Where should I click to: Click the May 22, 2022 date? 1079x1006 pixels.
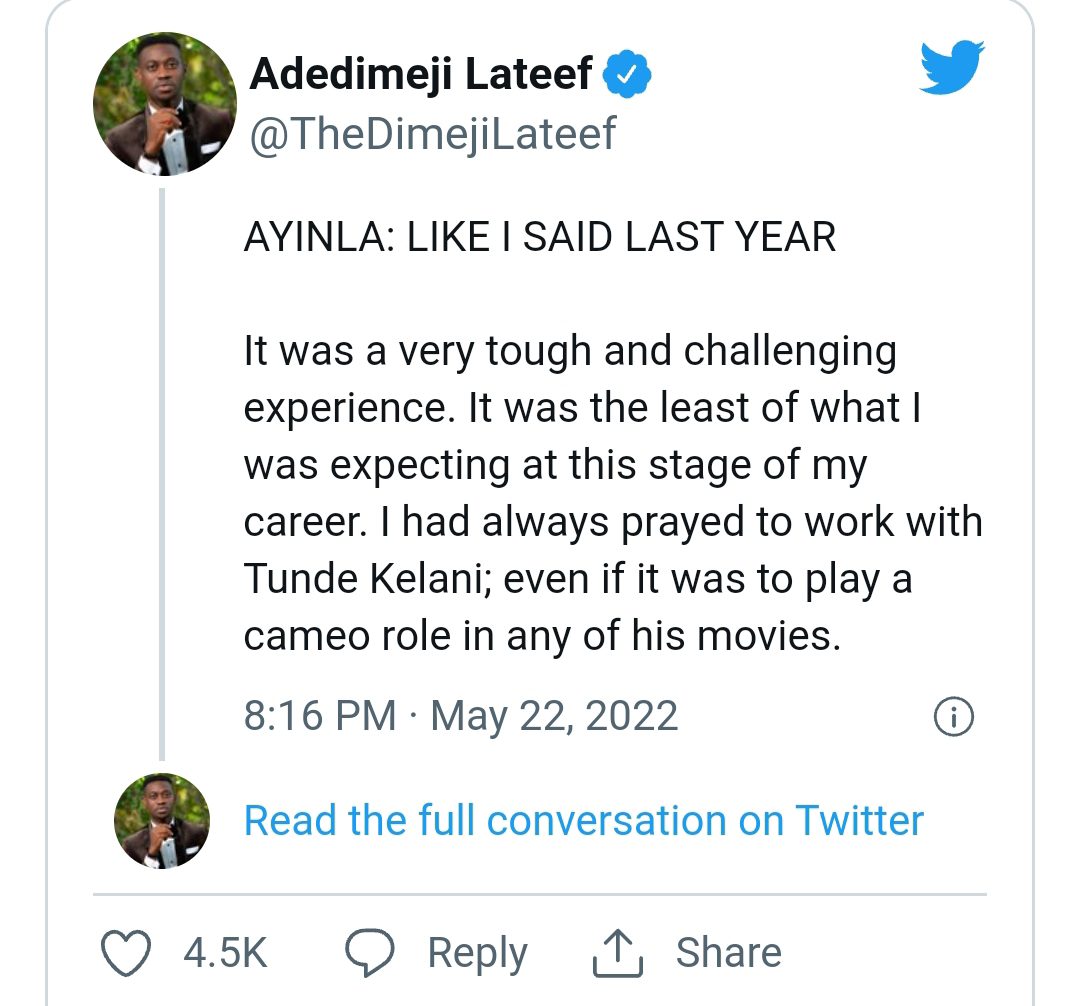click(554, 716)
